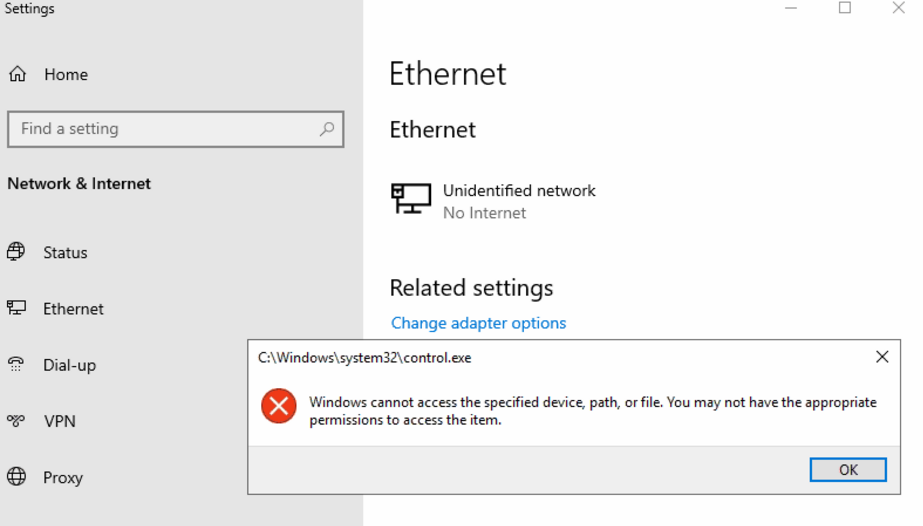Click the Proxy globe icon
The height and width of the screenshot is (526, 923).
point(16,477)
